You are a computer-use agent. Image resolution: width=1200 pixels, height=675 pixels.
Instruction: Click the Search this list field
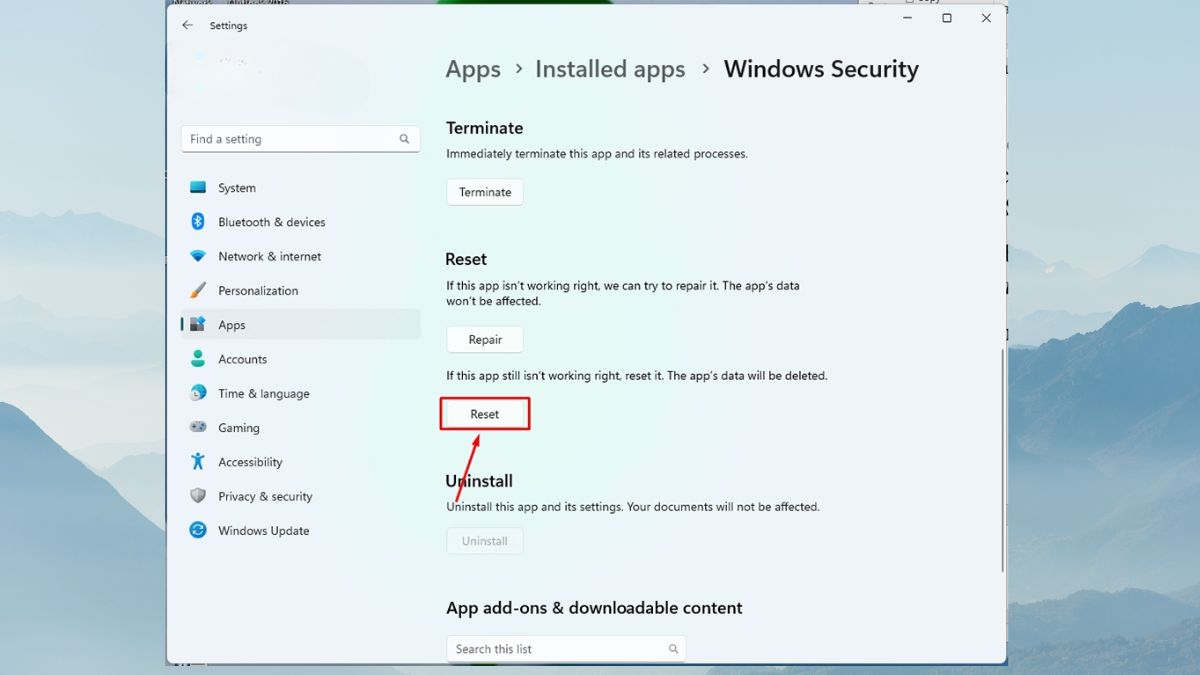pyautogui.click(x=566, y=649)
